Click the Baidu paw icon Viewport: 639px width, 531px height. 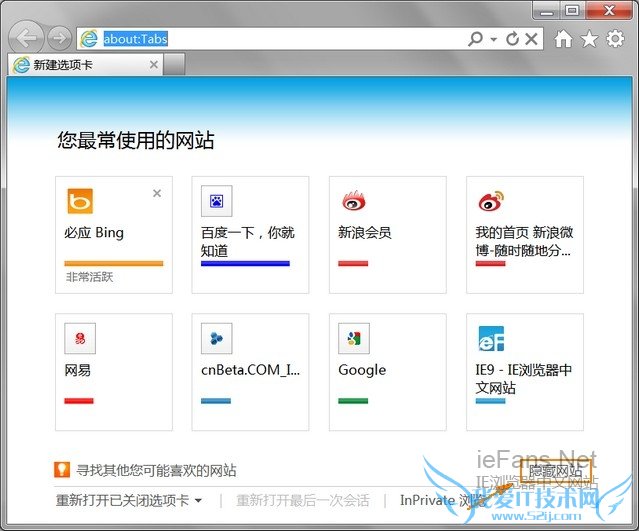[216, 201]
